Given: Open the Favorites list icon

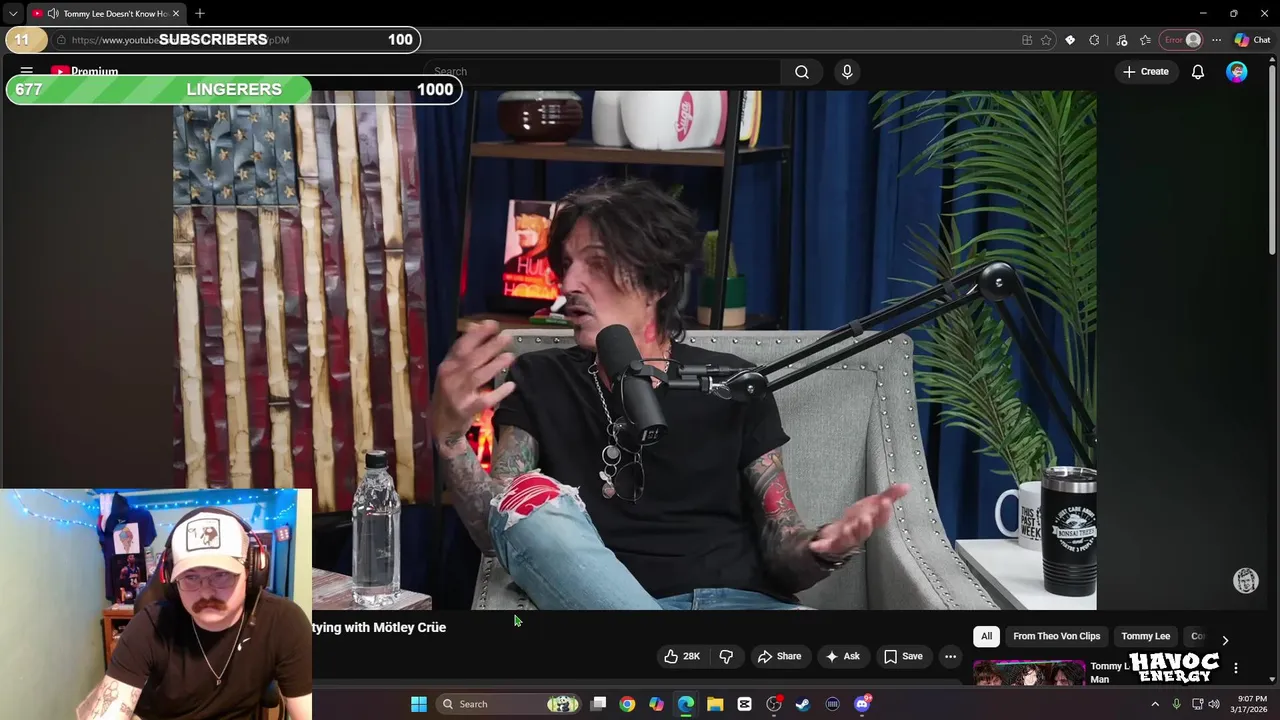Looking at the screenshot, I should tap(1145, 40).
